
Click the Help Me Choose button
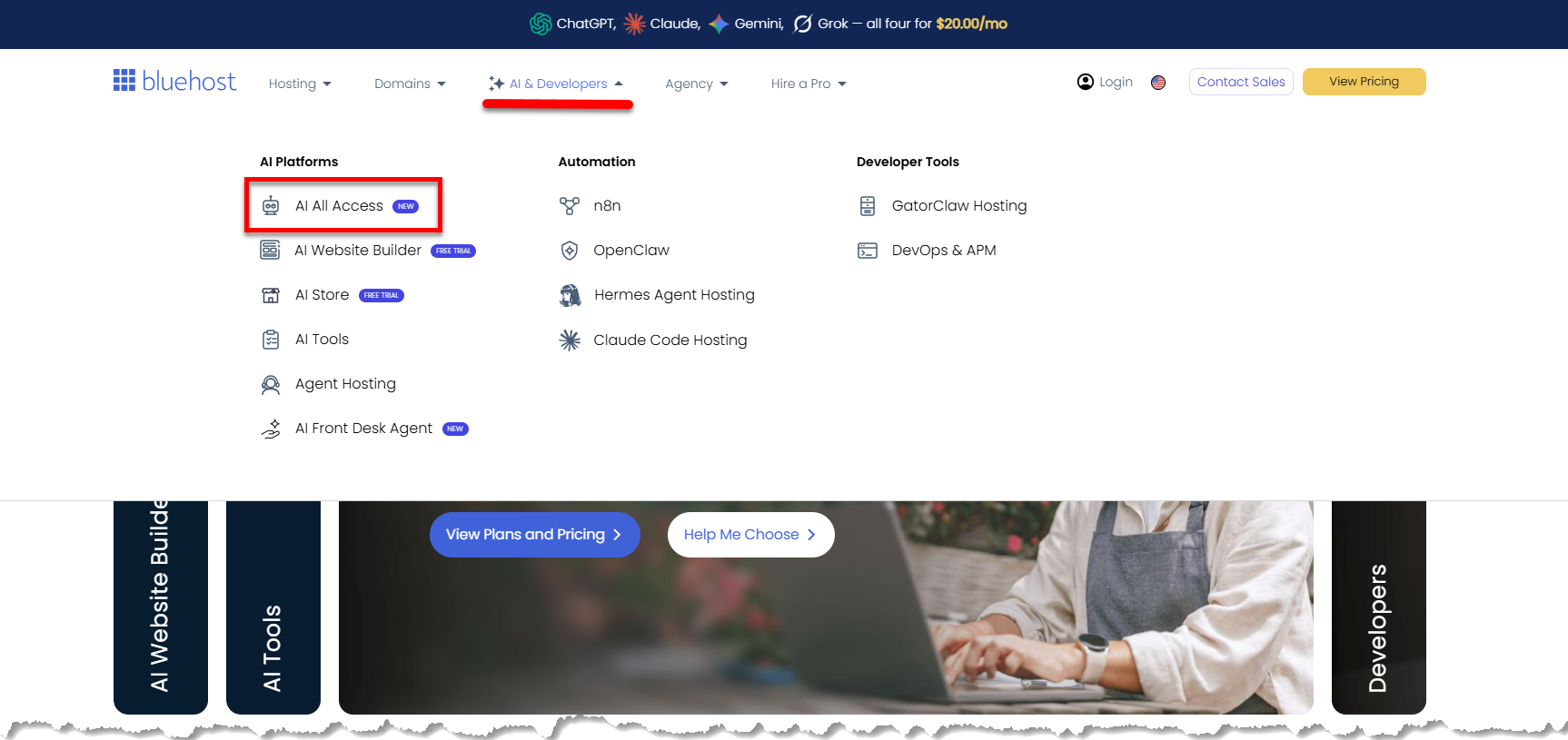(x=750, y=535)
